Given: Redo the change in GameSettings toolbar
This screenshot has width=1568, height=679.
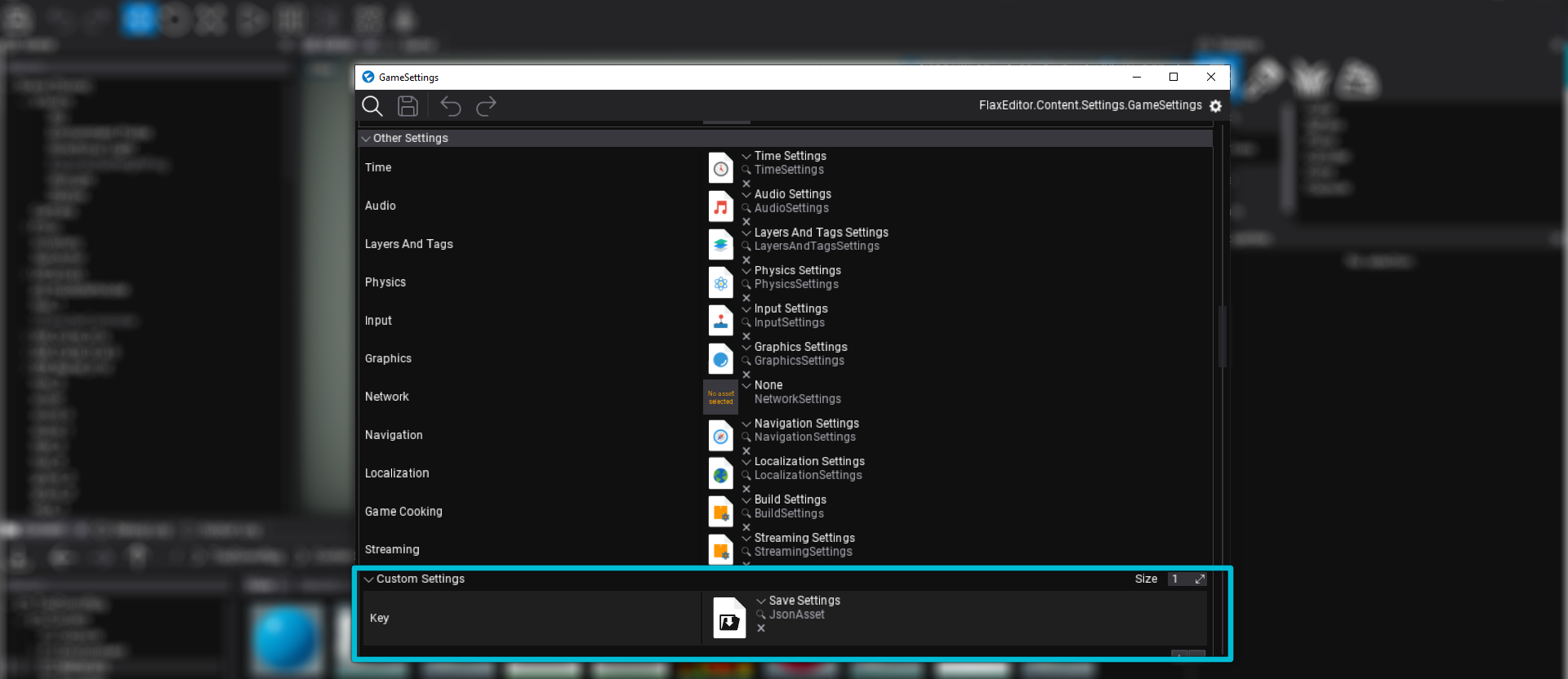Looking at the screenshot, I should click(x=487, y=106).
